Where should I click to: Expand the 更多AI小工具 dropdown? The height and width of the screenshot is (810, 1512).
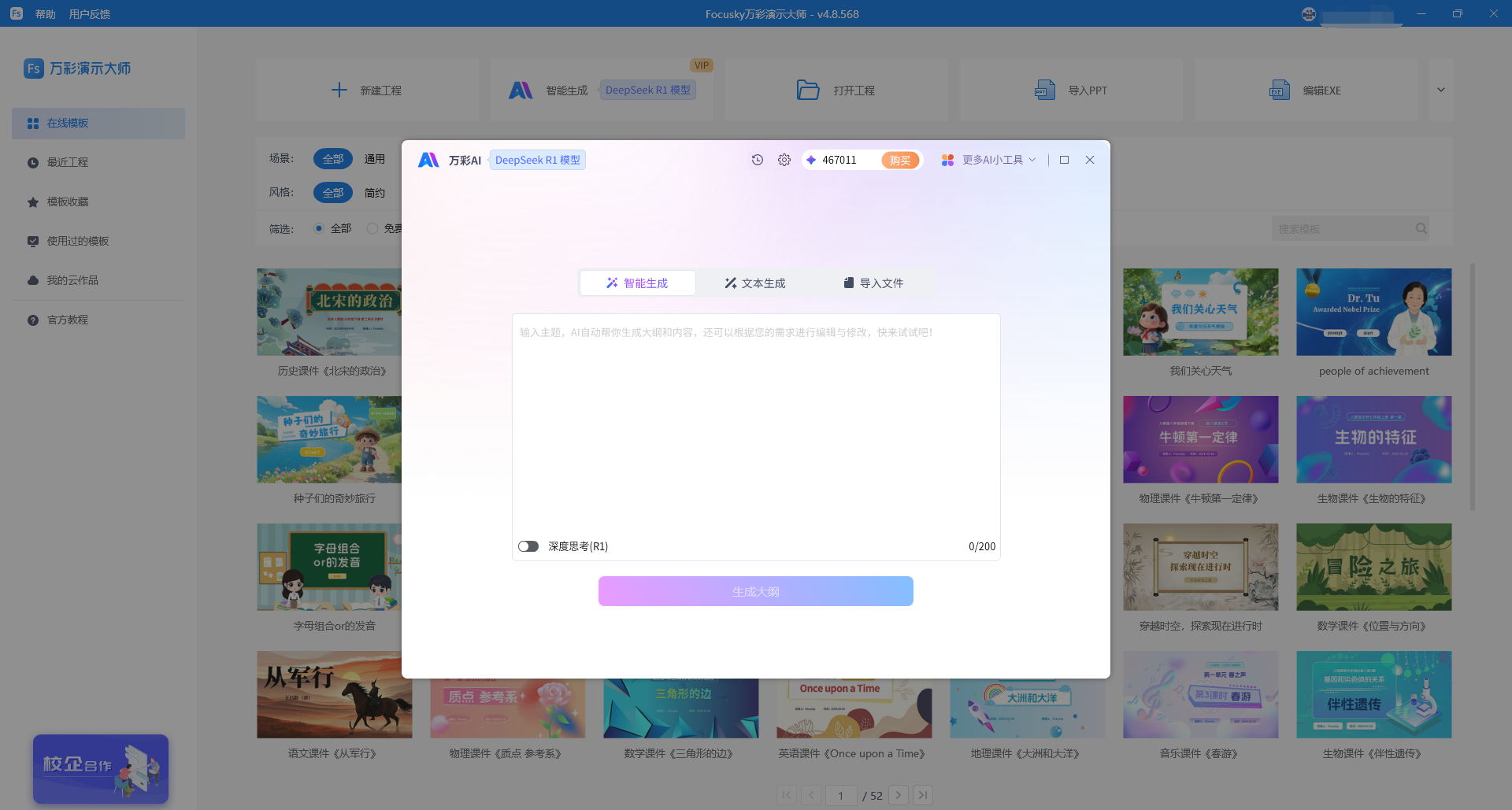point(1032,160)
